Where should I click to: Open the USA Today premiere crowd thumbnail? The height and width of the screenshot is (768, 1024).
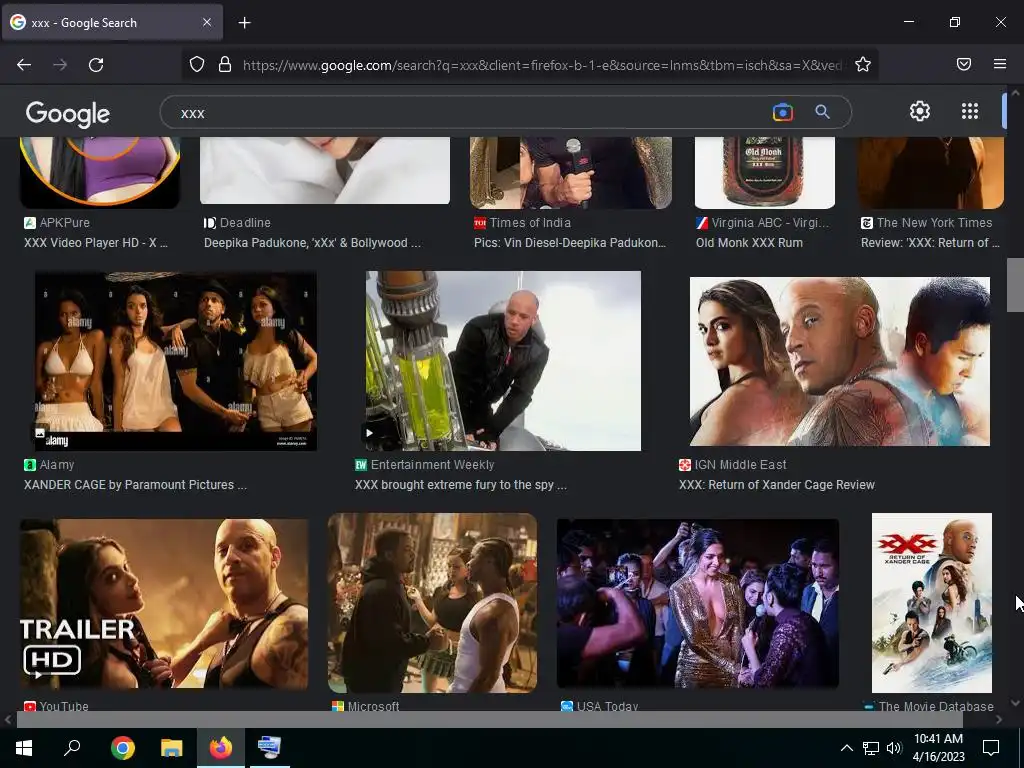coord(697,603)
